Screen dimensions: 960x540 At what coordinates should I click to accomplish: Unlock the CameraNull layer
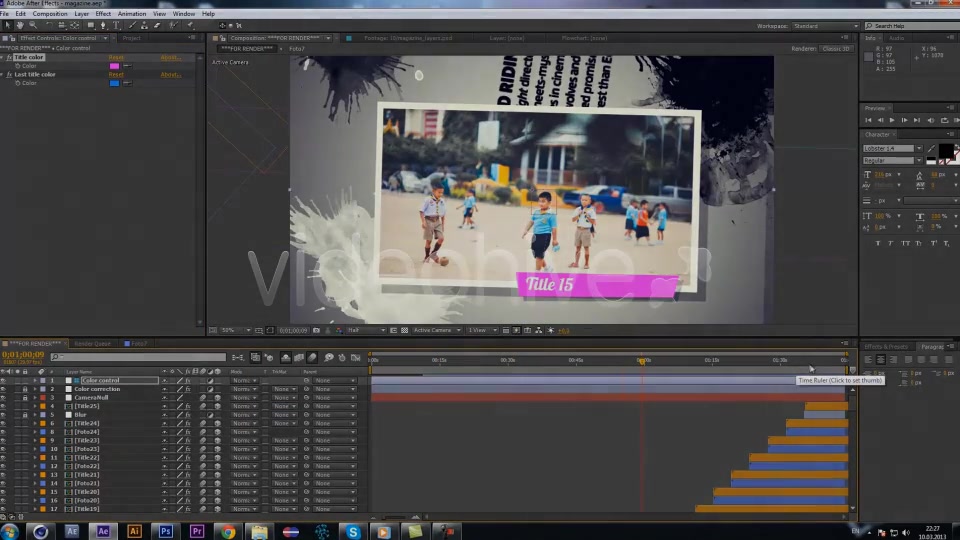[24, 397]
